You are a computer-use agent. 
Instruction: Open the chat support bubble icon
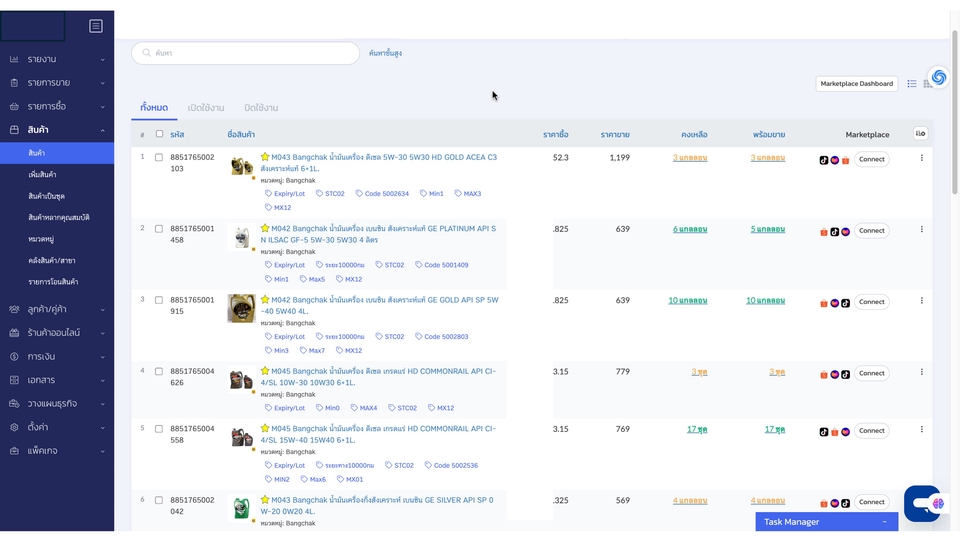[x=923, y=503]
